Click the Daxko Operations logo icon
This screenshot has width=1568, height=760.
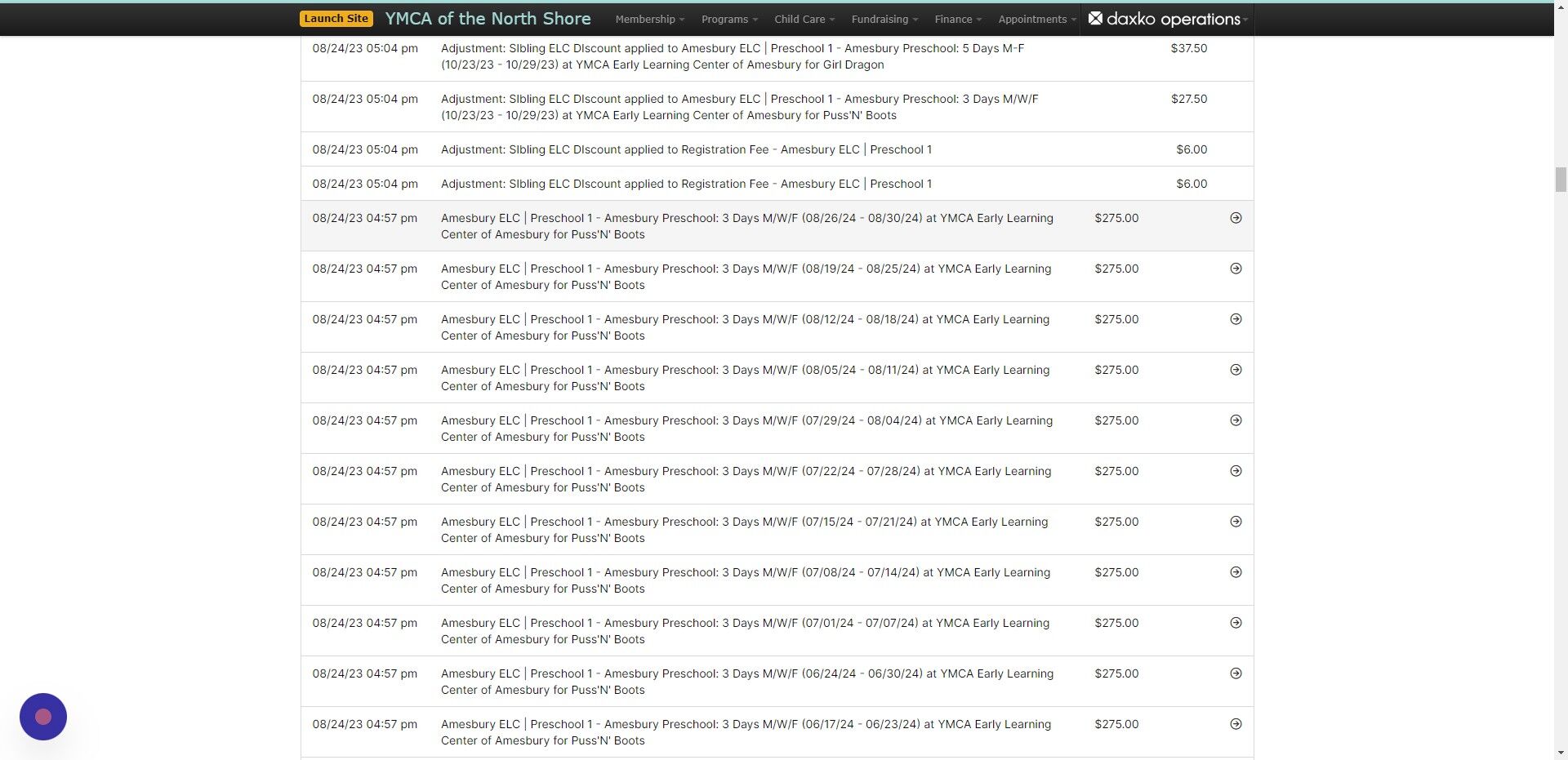[x=1095, y=19]
